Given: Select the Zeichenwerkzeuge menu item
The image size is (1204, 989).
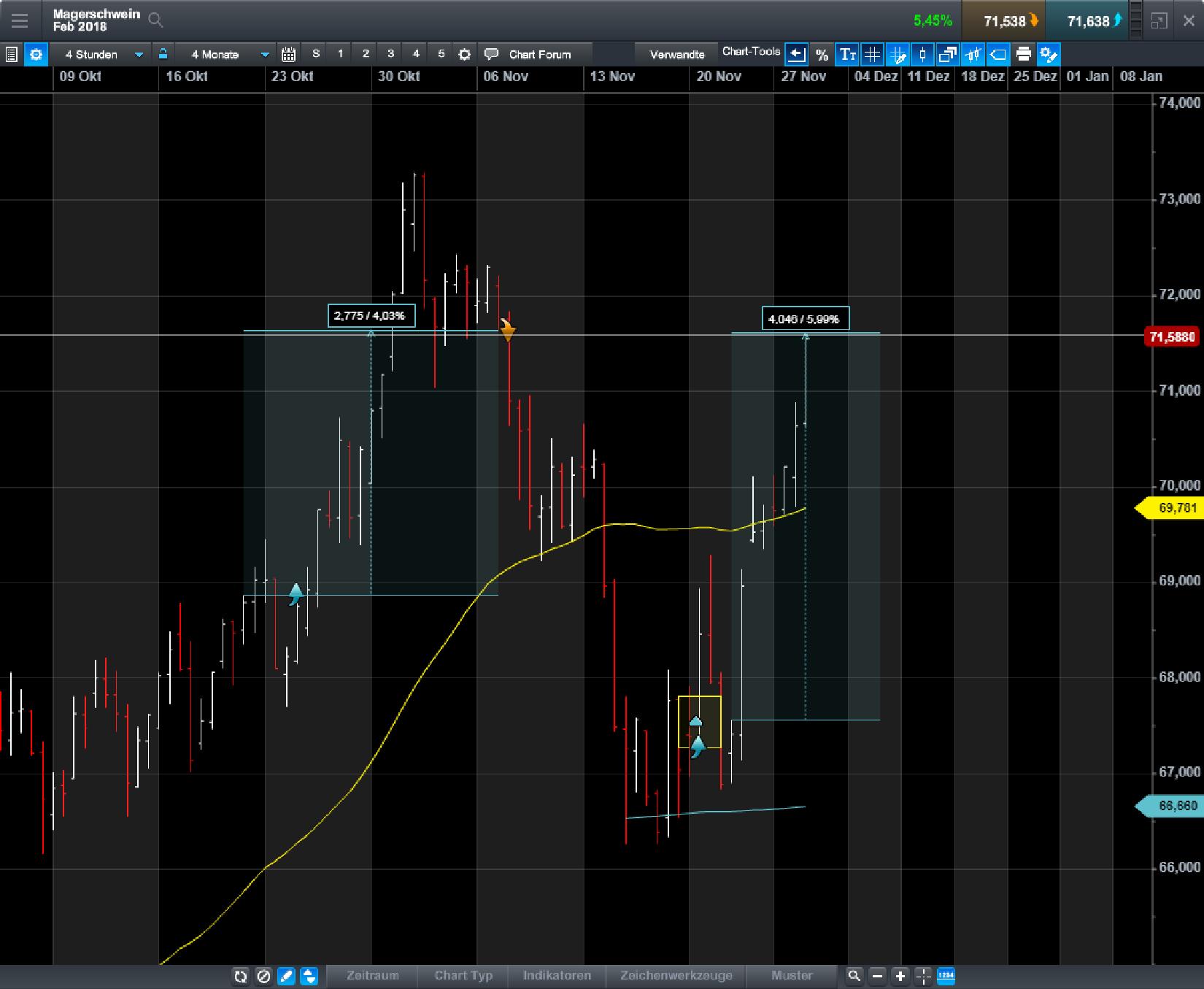Looking at the screenshot, I should pyautogui.click(x=676, y=976).
